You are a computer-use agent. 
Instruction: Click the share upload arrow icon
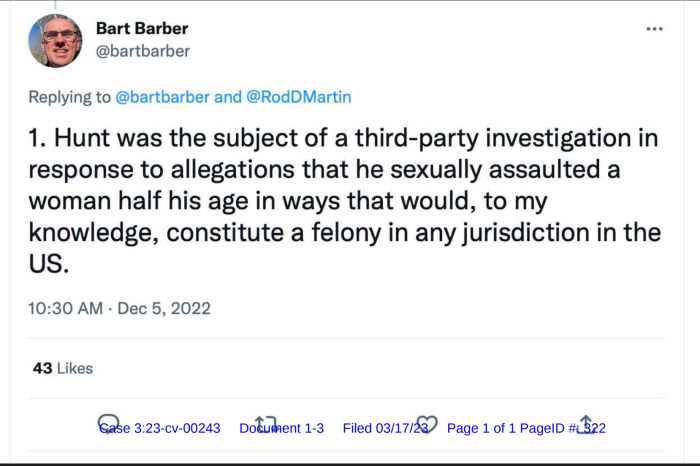click(586, 424)
